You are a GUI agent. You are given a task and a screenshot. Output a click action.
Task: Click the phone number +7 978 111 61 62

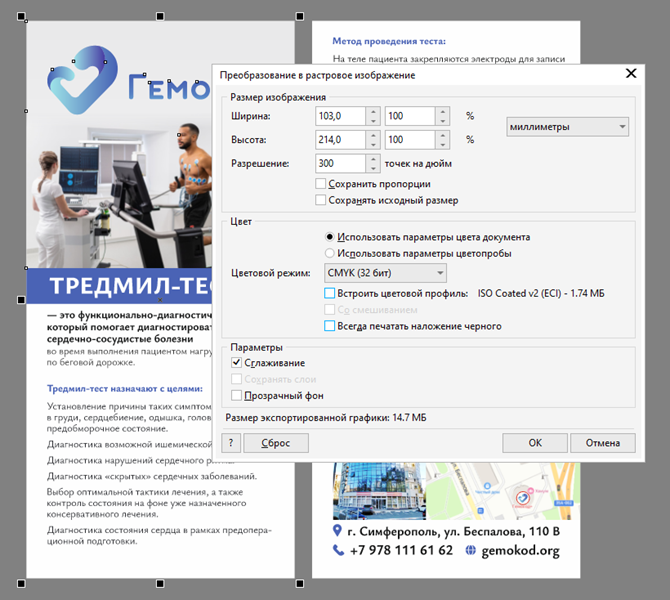[x=401, y=550]
